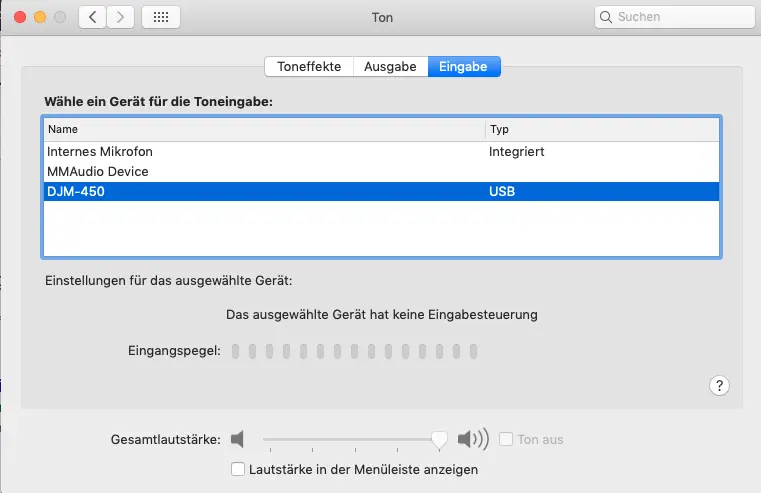Select Internes Mikrofon input device
This screenshot has width=761, height=493.
(x=100, y=152)
